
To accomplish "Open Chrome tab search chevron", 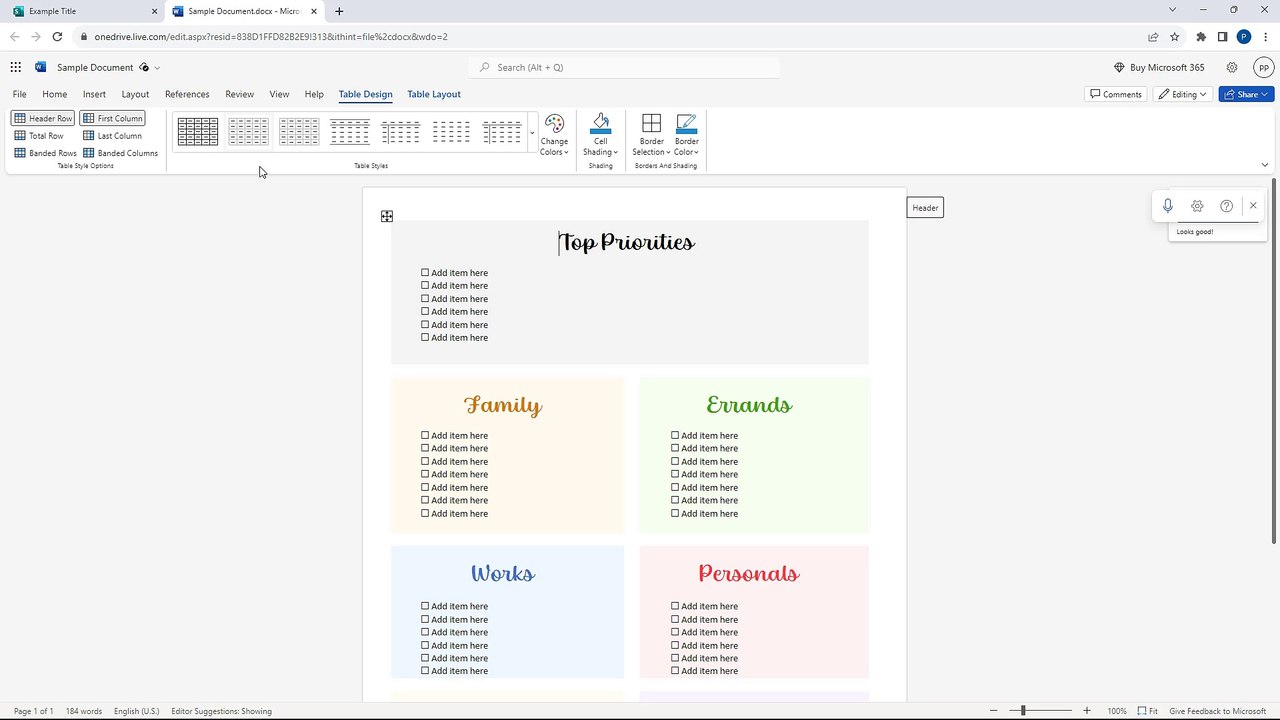I will pos(1172,10).
